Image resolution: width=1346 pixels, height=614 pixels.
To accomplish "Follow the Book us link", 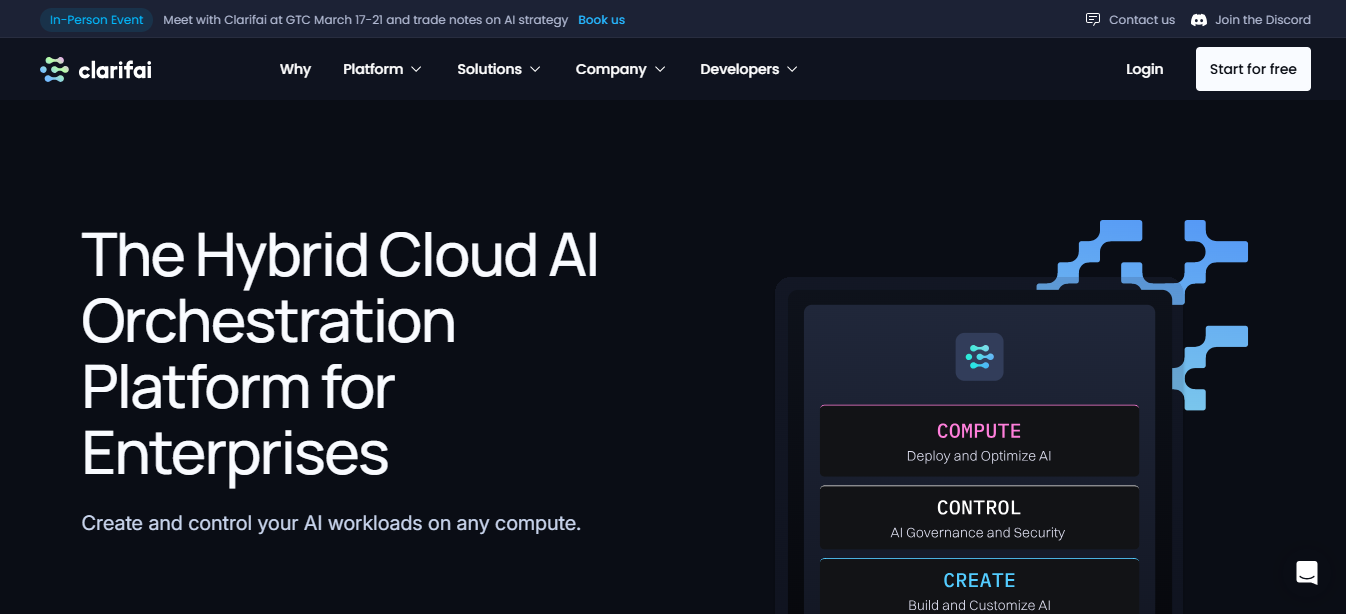I will pos(601,20).
